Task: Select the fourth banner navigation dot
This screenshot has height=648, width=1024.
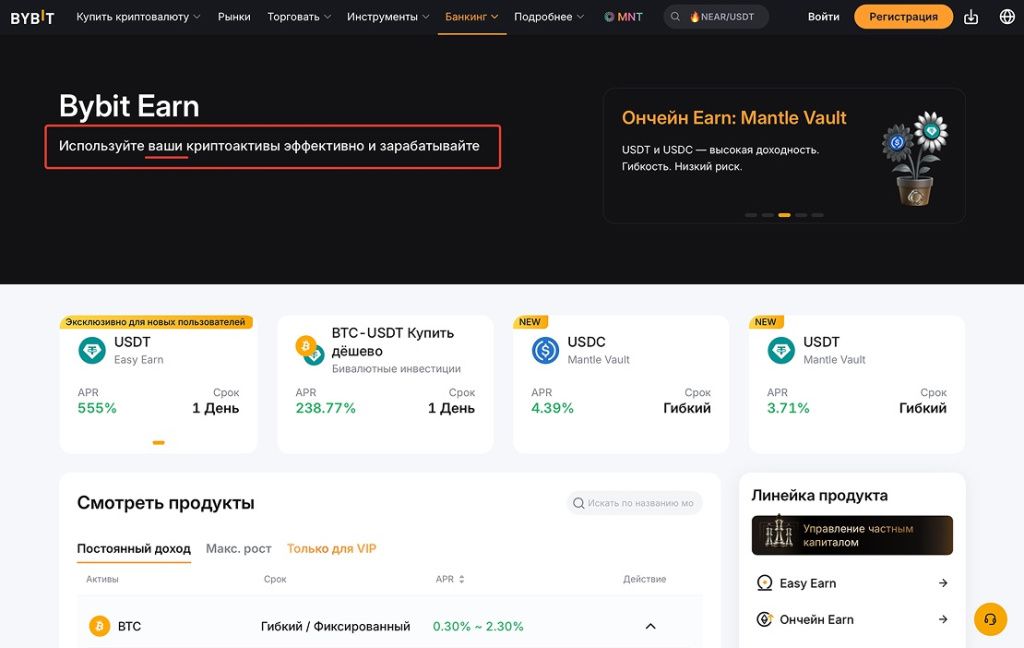Action: (x=800, y=215)
